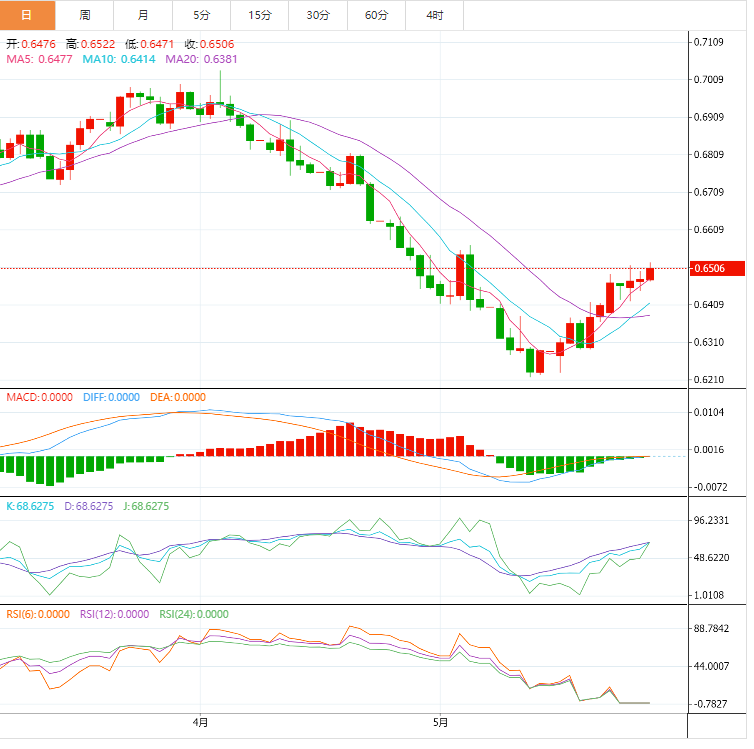Image resolution: width=754 pixels, height=749 pixels.
Task: Click the 96.2331 KDJ axis label
Action: 712,521
